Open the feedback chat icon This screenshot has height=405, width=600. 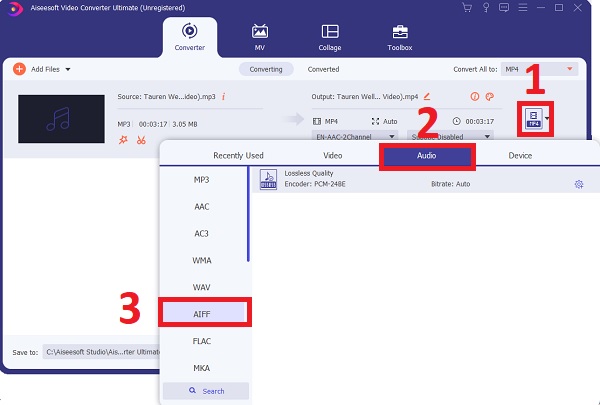[504, 8]
